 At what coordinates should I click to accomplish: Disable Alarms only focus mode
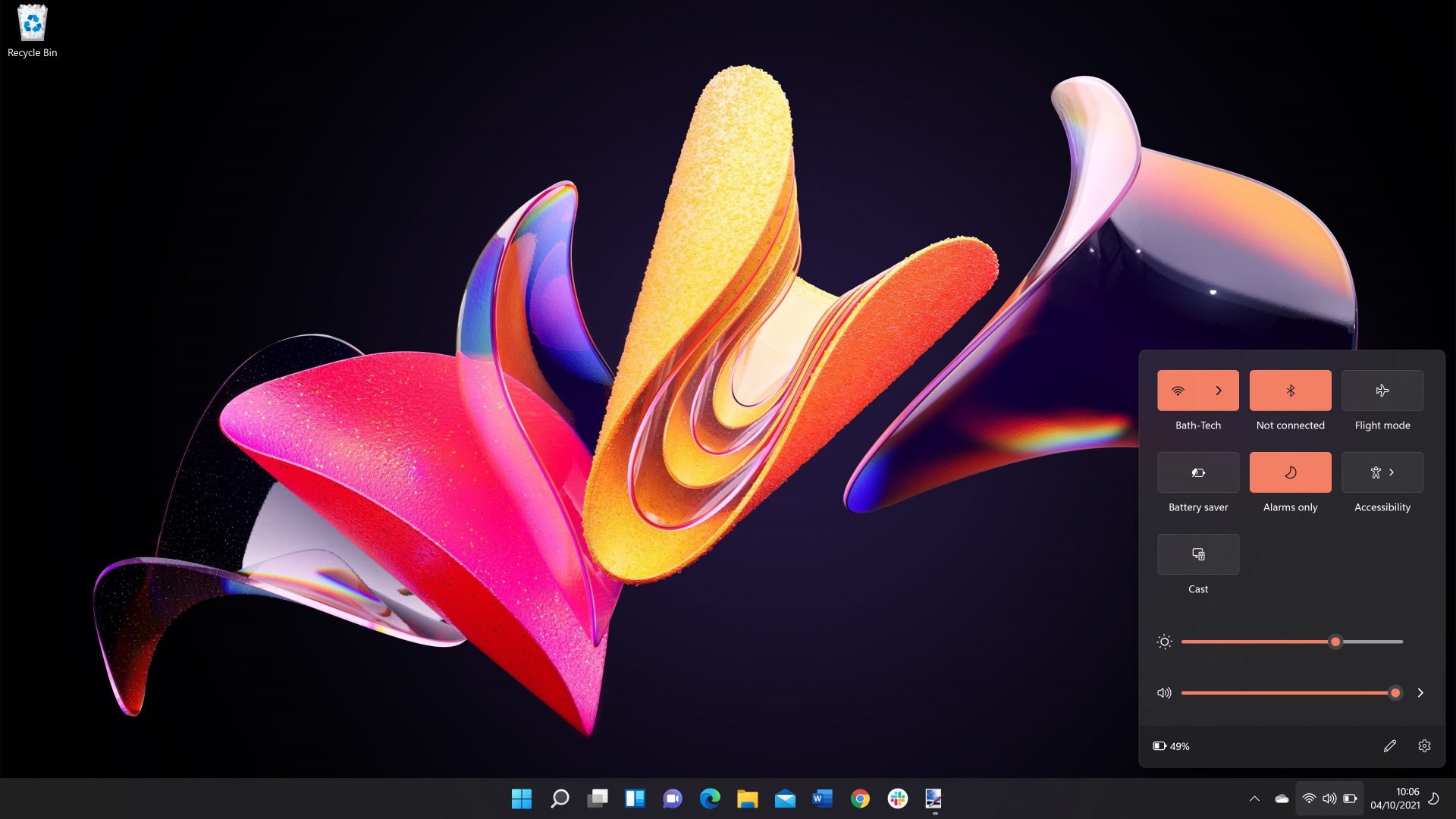click(x=1289, y=472)
